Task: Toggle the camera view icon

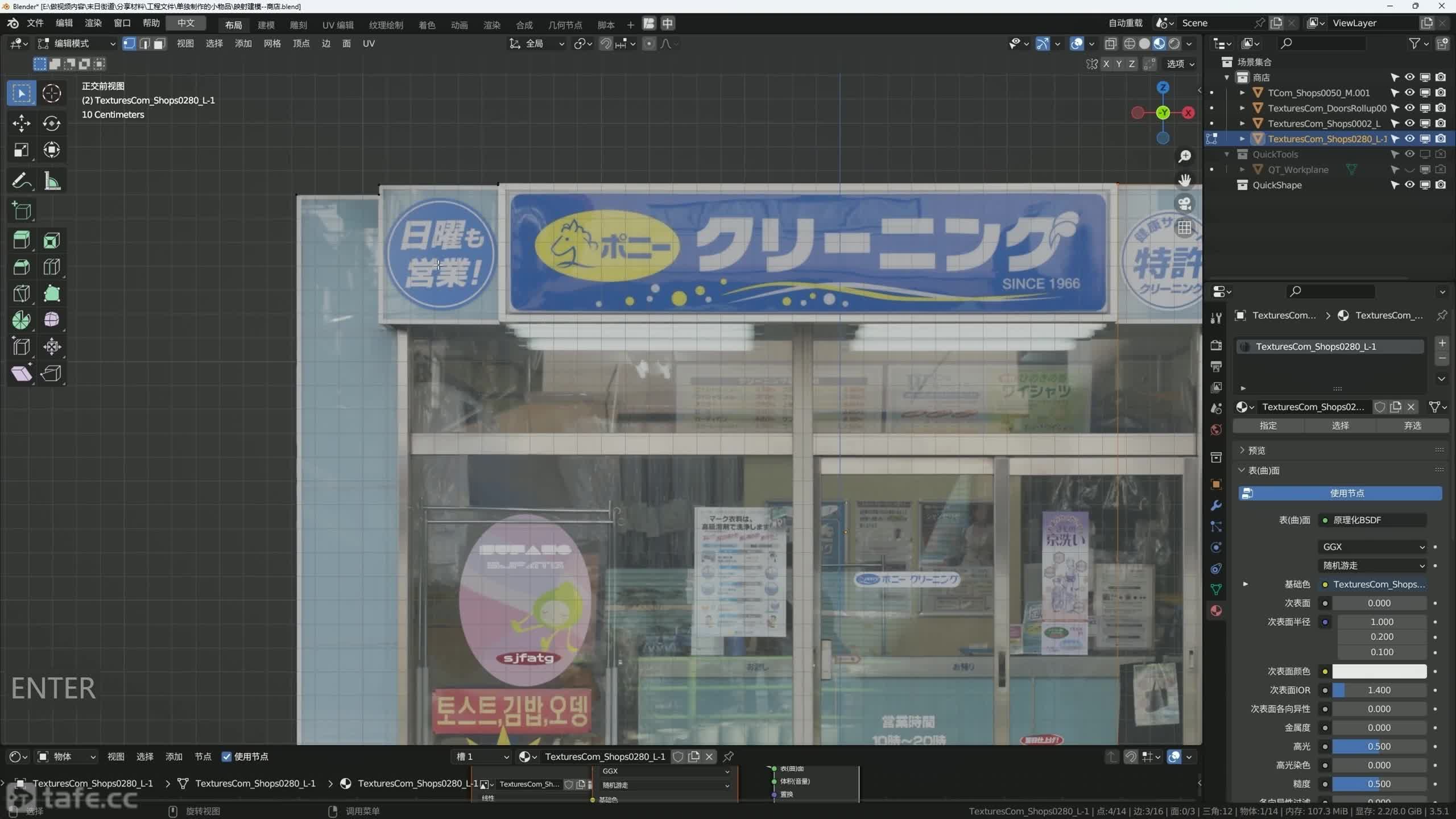Action: coord(1185,204)
